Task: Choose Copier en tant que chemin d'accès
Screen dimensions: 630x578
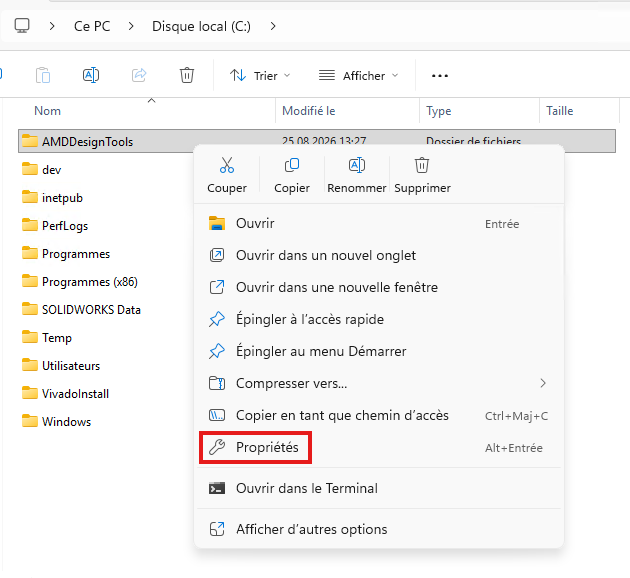Action: (x=379, y=415)
